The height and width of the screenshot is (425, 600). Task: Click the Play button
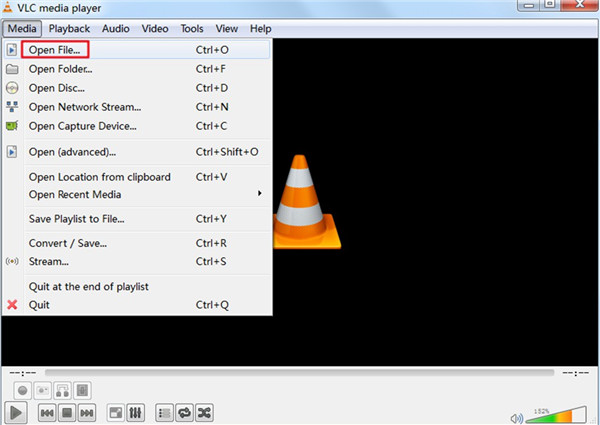pos(16,413)
